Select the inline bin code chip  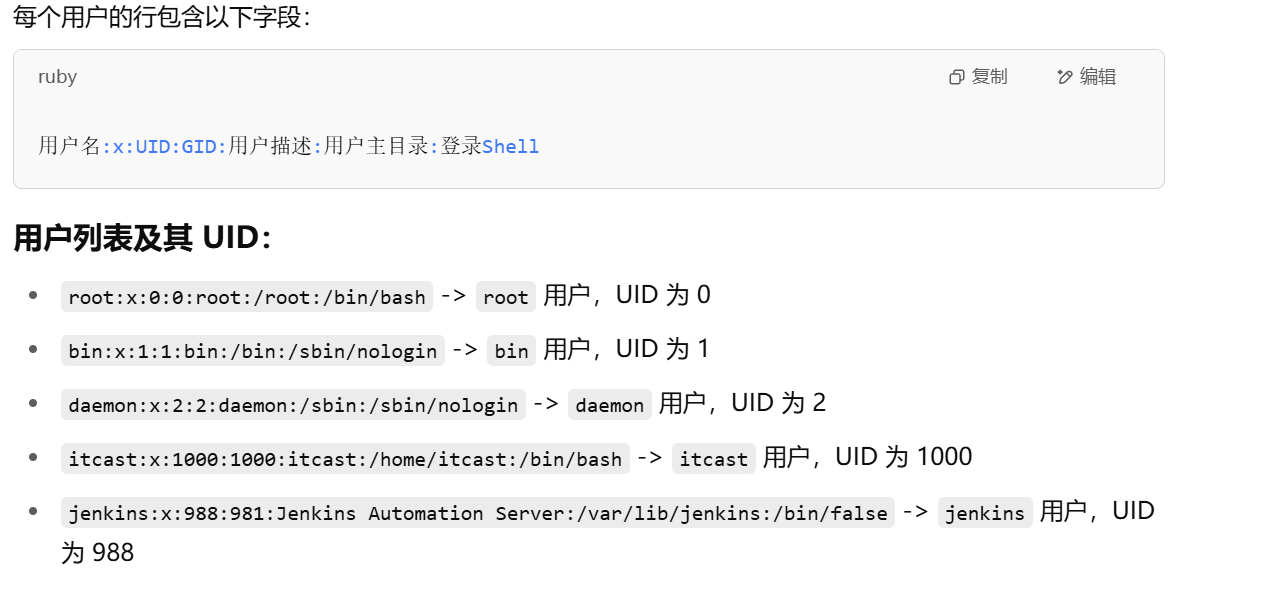pyautogui.click(x=510, y=350)
